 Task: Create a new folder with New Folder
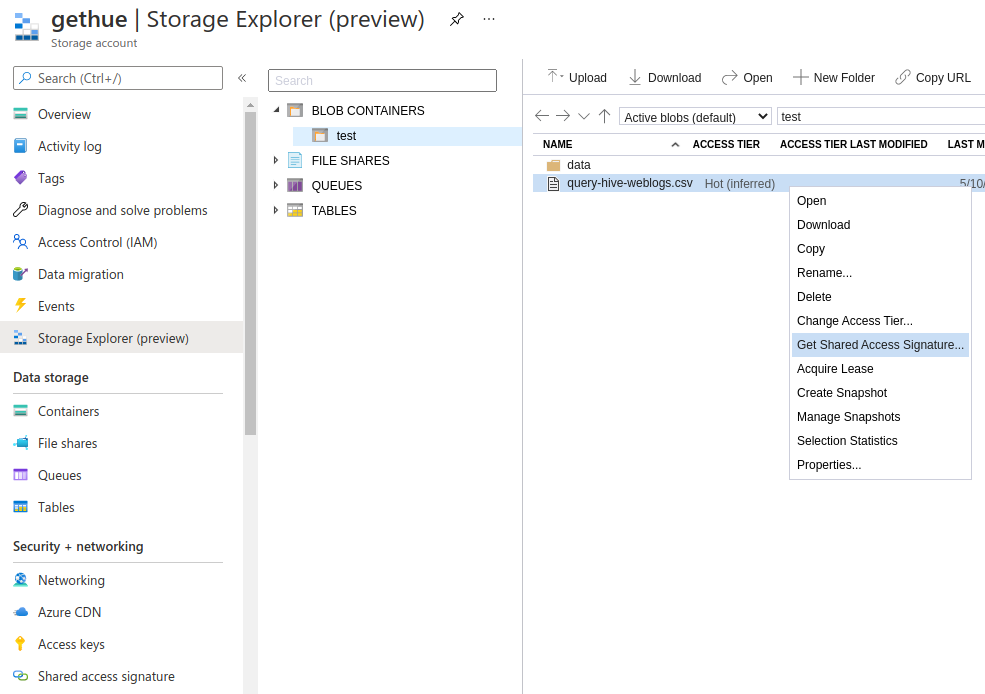click(x=834, y=77)
